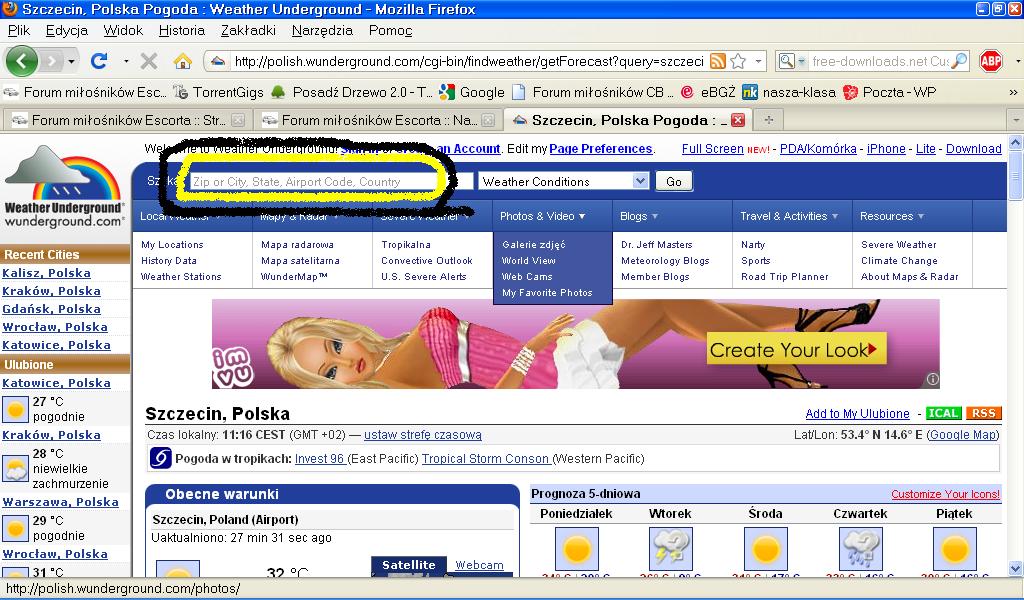Image resolution: width=1024 pixels, height=600 pixels.
Task: Expand the Blogs navigation menu
Action: (639, 216)
